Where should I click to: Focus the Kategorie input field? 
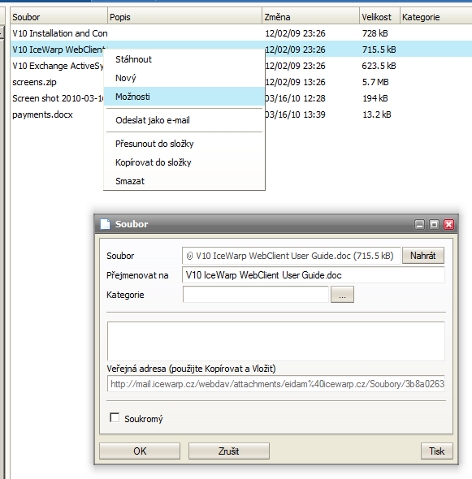coord(256,295)
